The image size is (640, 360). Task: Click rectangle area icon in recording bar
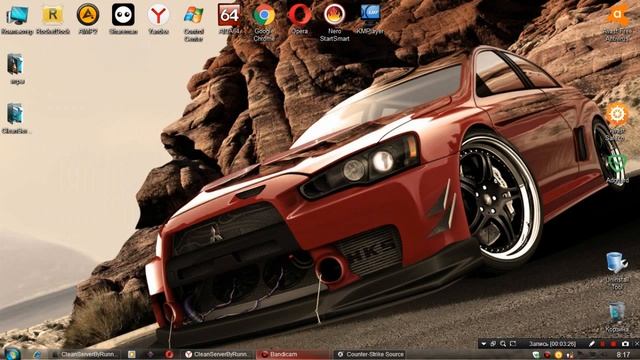pyautogui.click(x=513, y=344)
